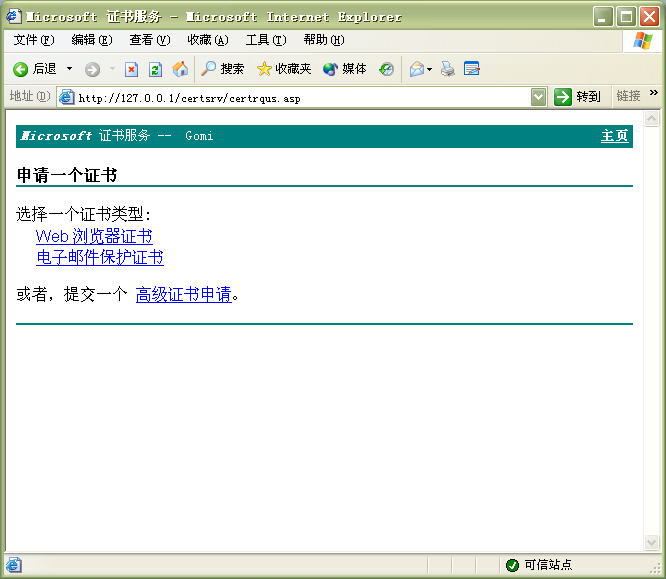Click the IE icon in status bar
666x579 pixels.
point(13,565)
